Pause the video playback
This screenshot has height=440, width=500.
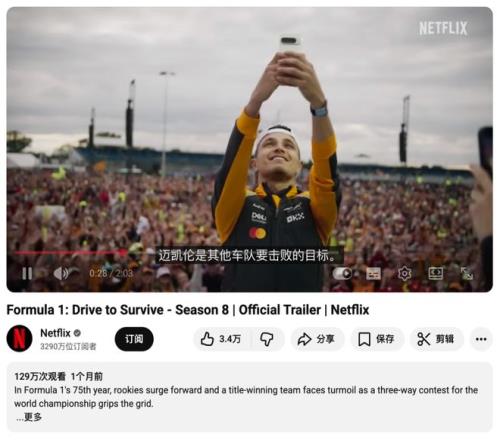pos(27,274)
